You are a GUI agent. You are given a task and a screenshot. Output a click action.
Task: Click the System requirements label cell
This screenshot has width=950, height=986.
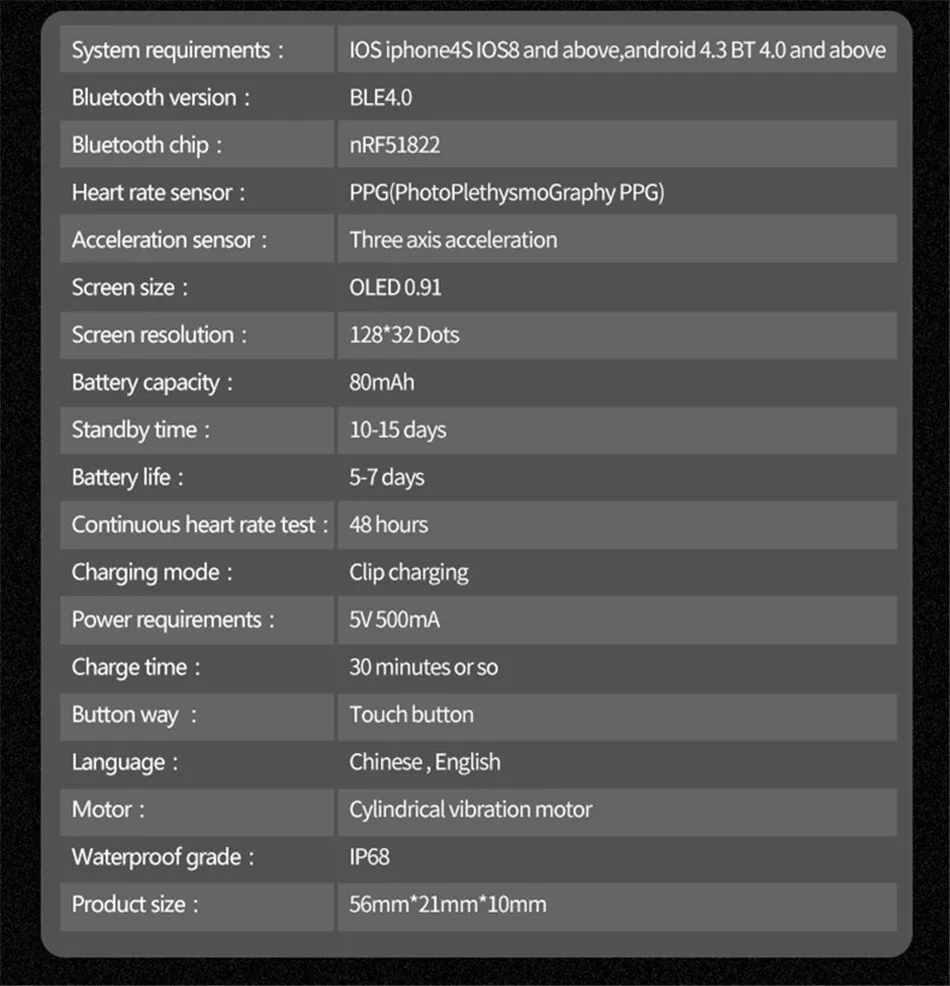click(x=197, y=49)
